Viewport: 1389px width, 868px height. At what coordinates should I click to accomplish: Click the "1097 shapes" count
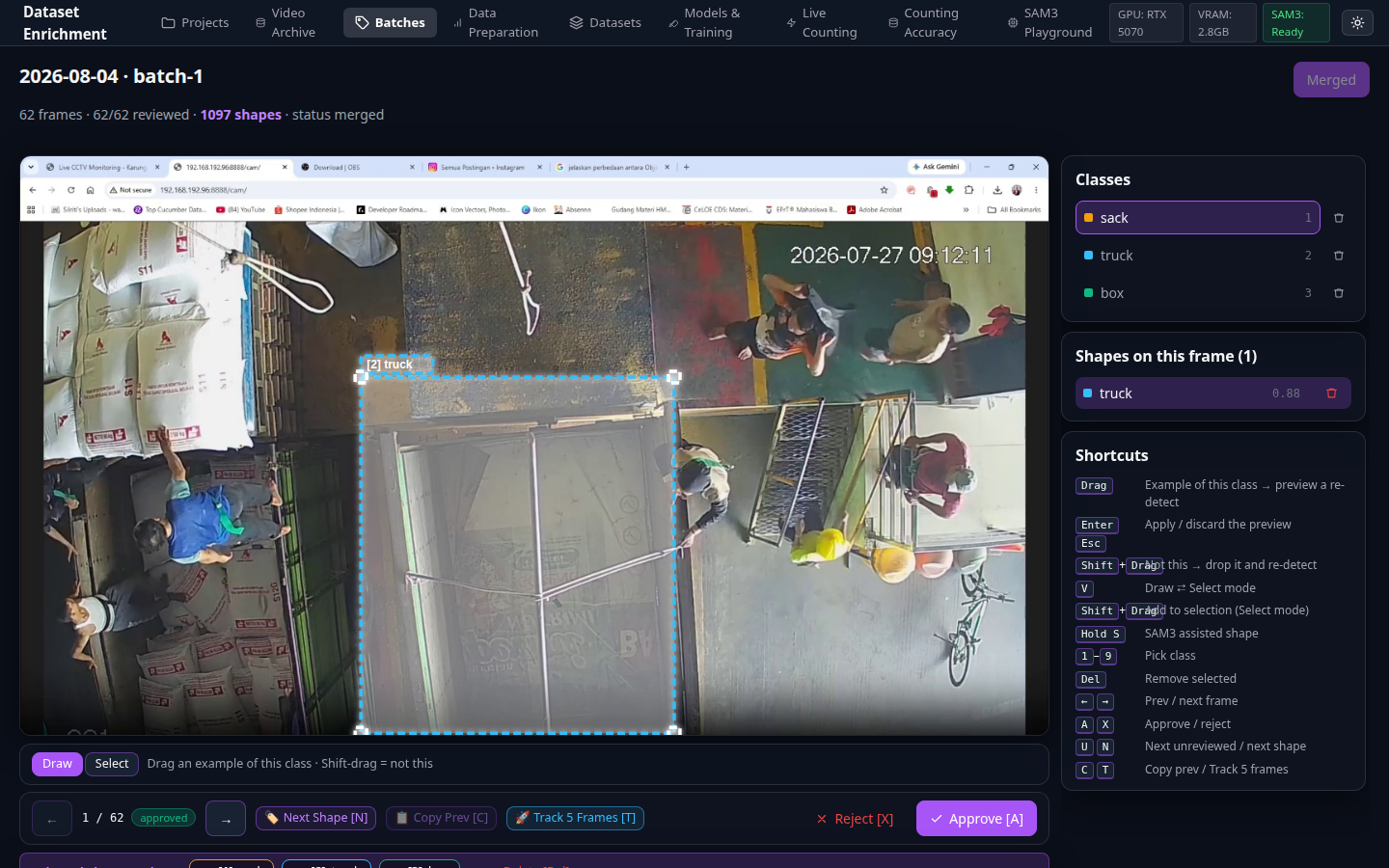tap(241, 115)
